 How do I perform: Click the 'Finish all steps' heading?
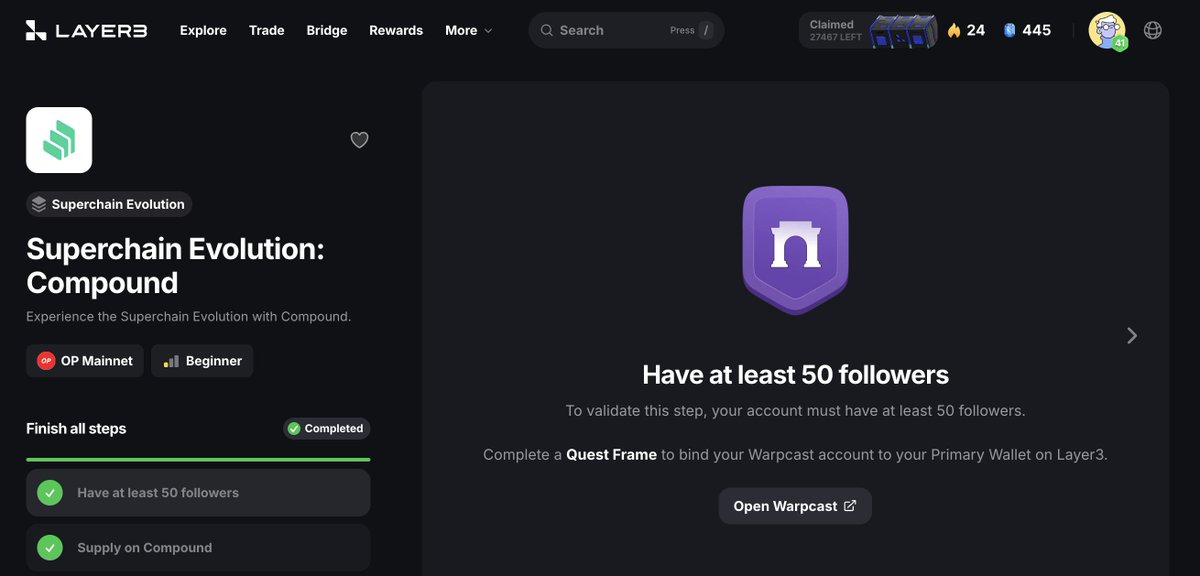pos(76,428)
